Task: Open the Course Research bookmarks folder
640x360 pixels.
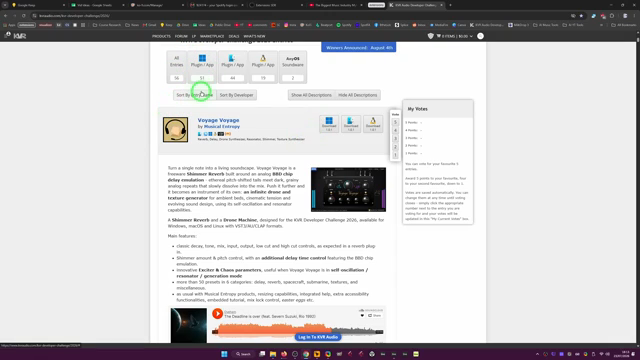Action: point(107,25)
